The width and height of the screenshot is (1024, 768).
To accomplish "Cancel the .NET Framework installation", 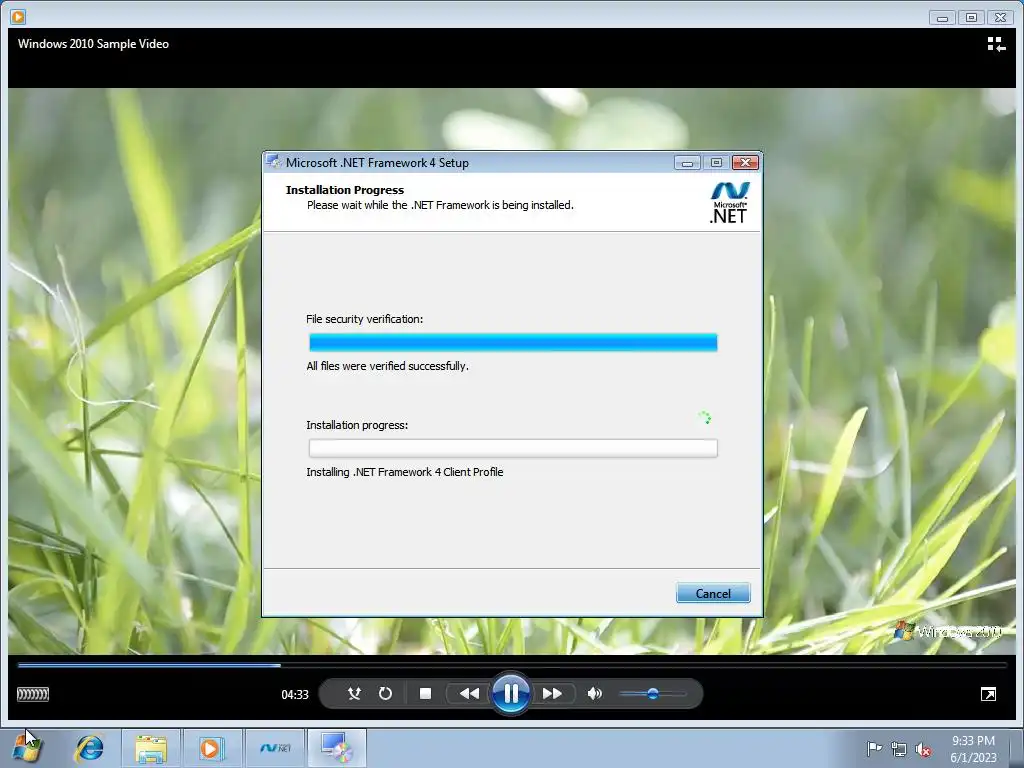I will pos(712,593).
